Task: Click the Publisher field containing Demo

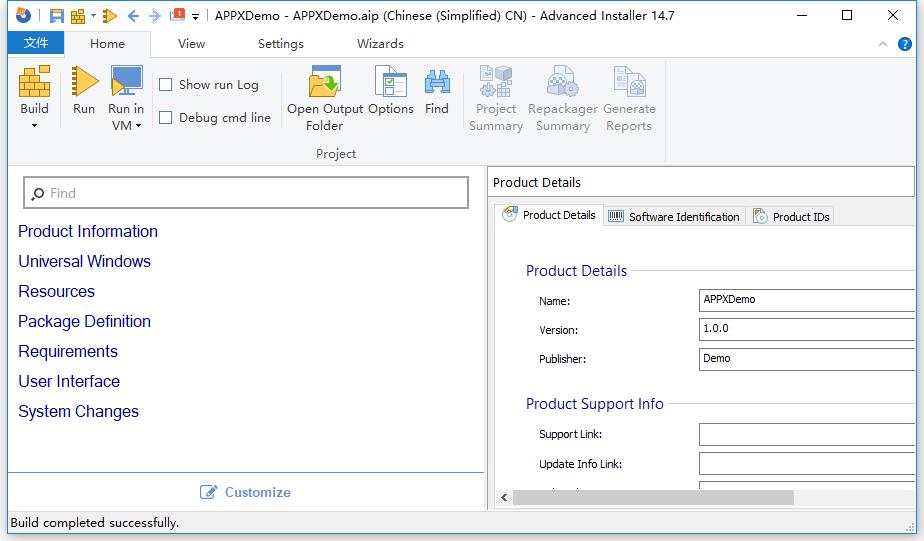Action: point(807,359)
